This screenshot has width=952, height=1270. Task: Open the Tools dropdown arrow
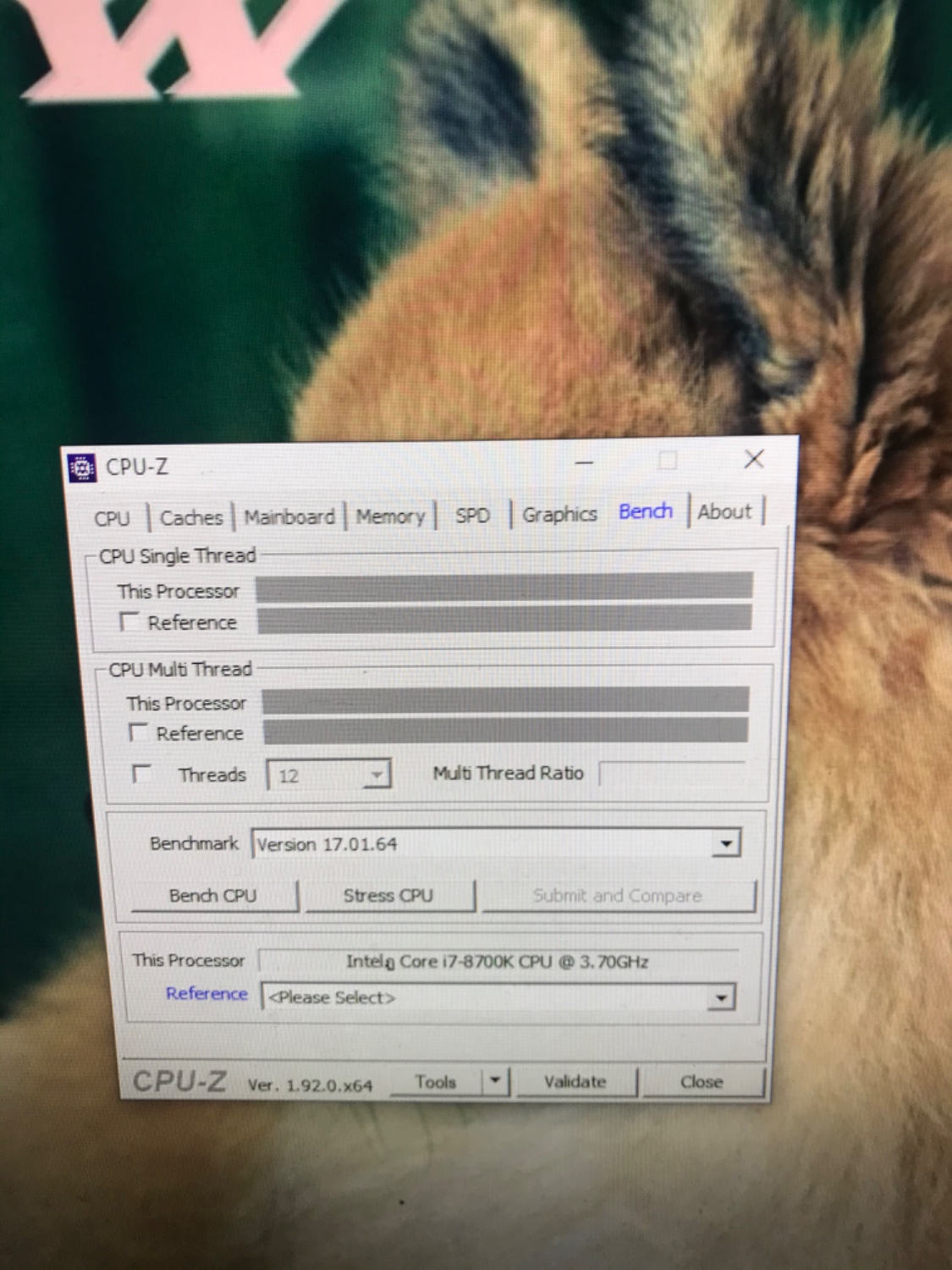point(495,1081)
